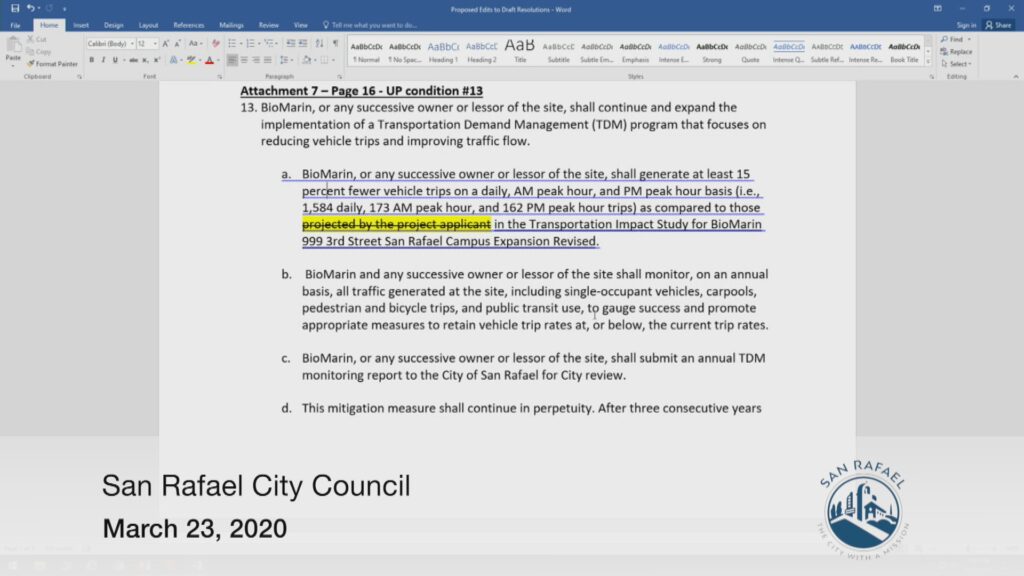The height and width of the screenshot is (576, 1024).
Task: Open the Find dropdown arrow
Action: tap(969, 40)
